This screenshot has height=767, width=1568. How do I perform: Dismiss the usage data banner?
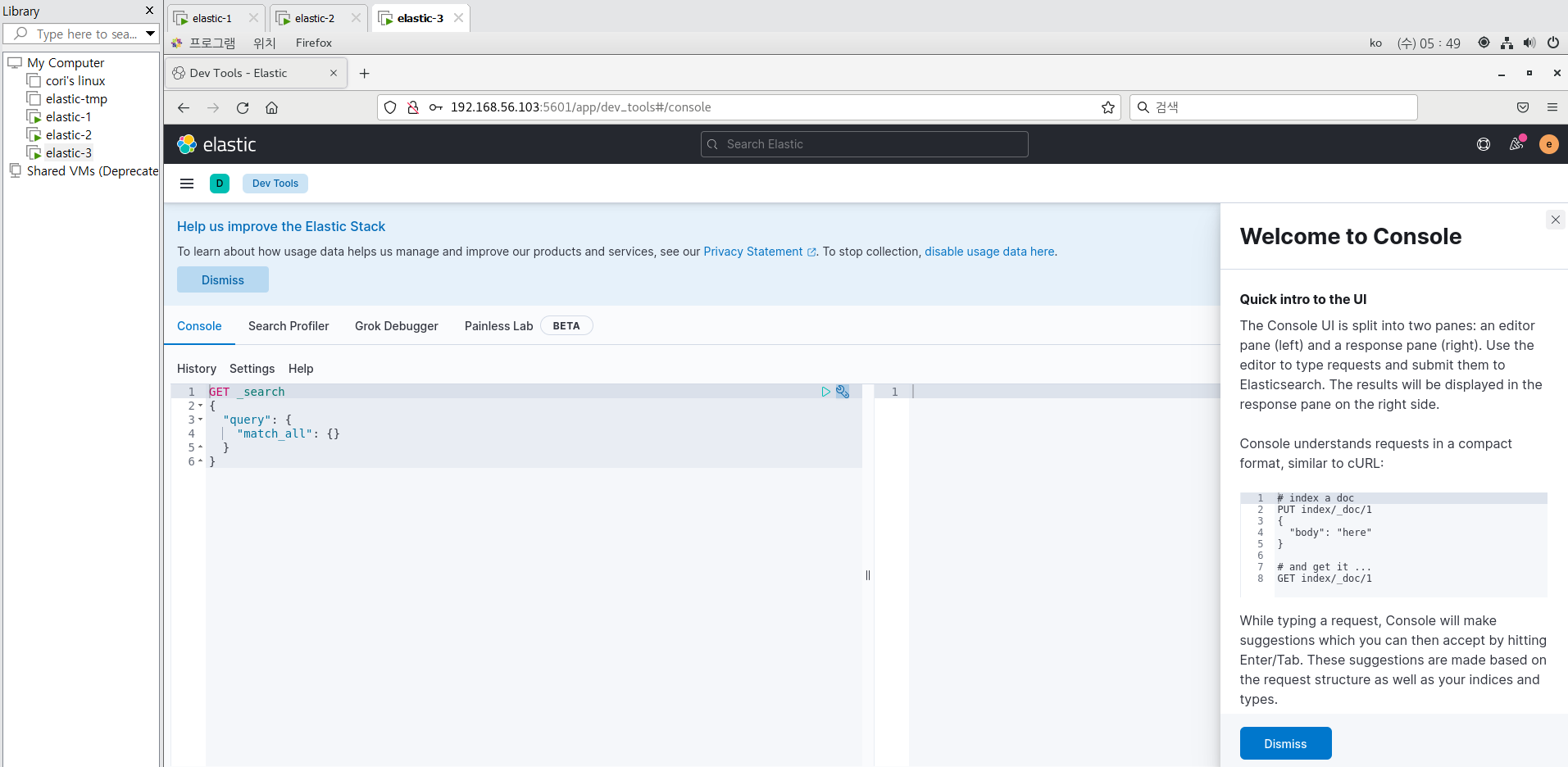(x=223, y=279)
